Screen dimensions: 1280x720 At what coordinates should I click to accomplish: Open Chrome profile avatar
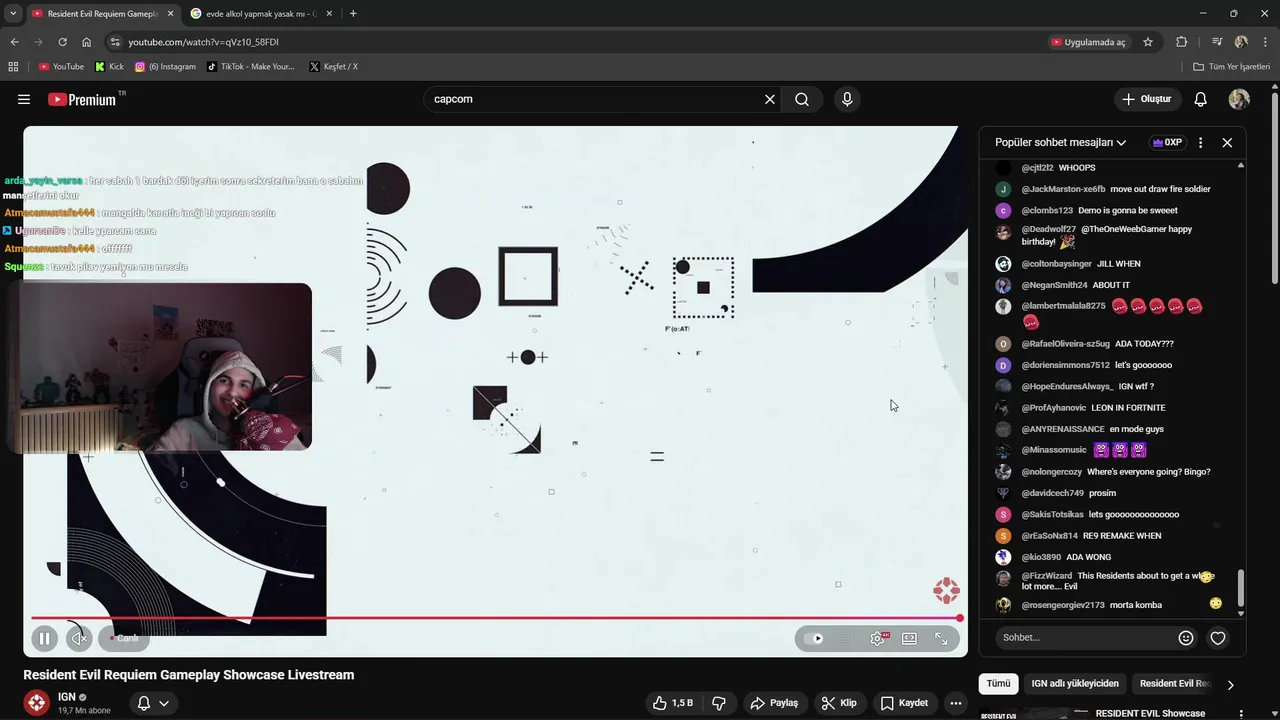pyautogui.click(x=1241, y=42)
